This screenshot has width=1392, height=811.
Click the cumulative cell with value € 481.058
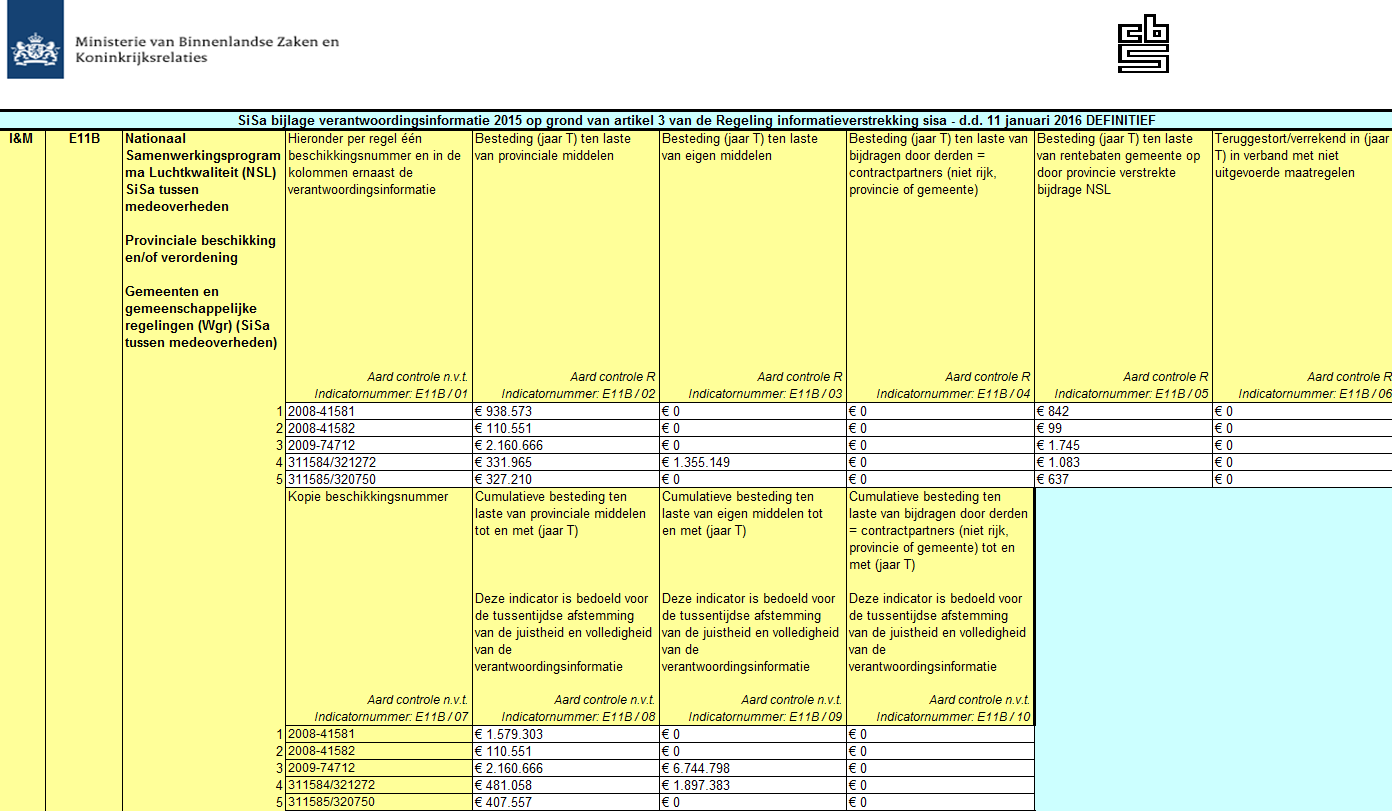coord(566,785)
